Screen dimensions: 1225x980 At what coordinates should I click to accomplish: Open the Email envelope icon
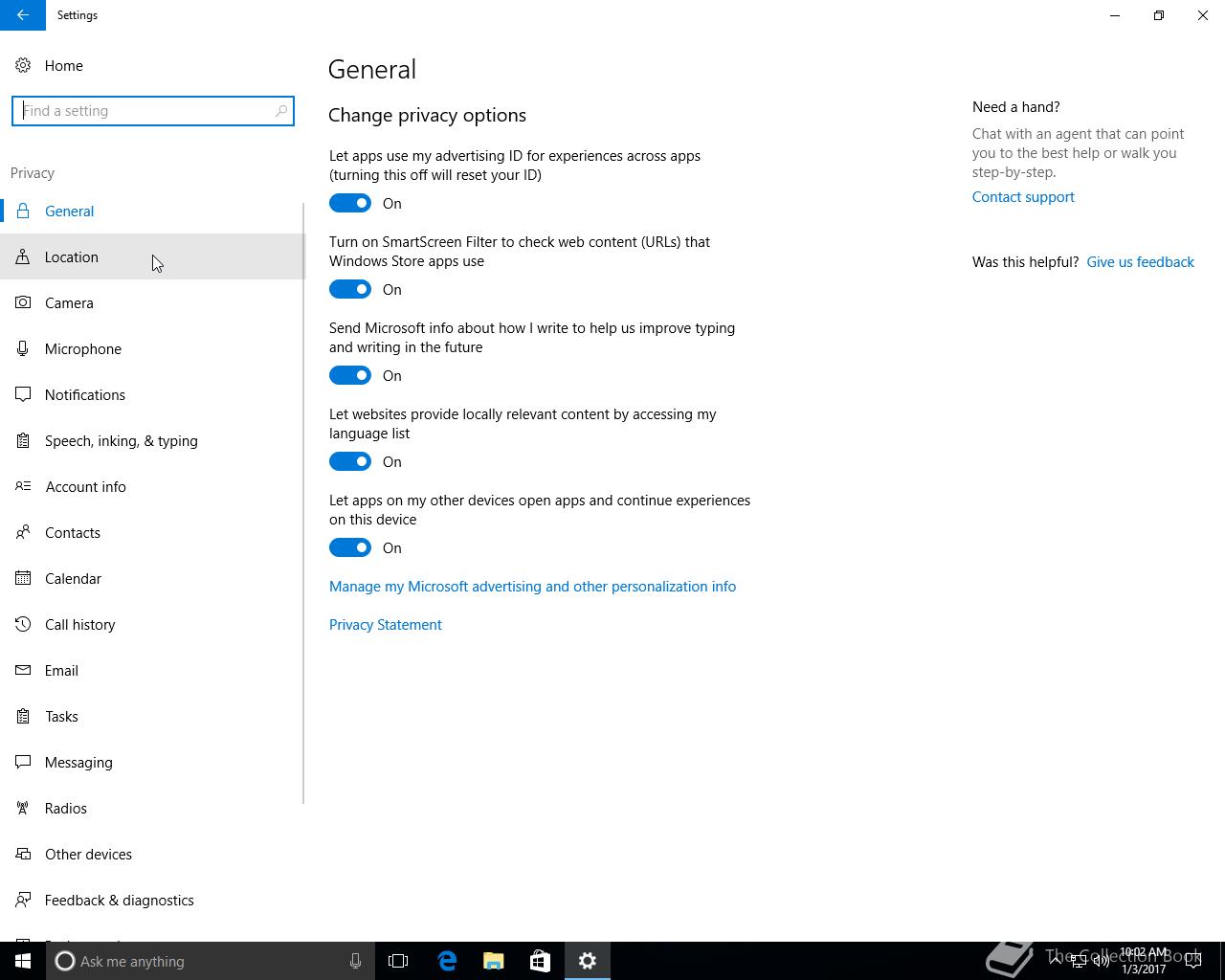point(23,670)
